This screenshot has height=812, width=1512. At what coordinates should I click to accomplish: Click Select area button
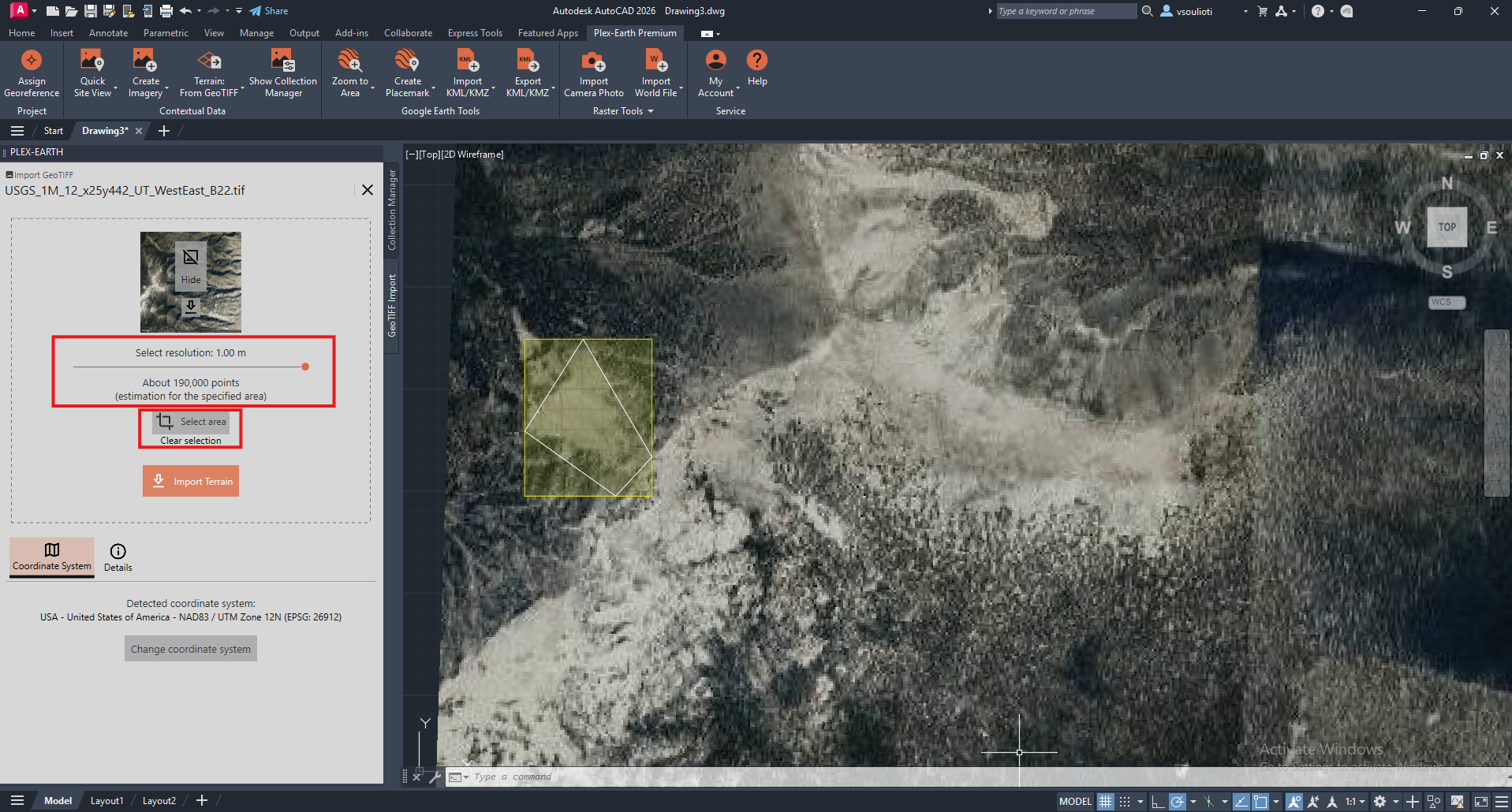pos(191,422)
